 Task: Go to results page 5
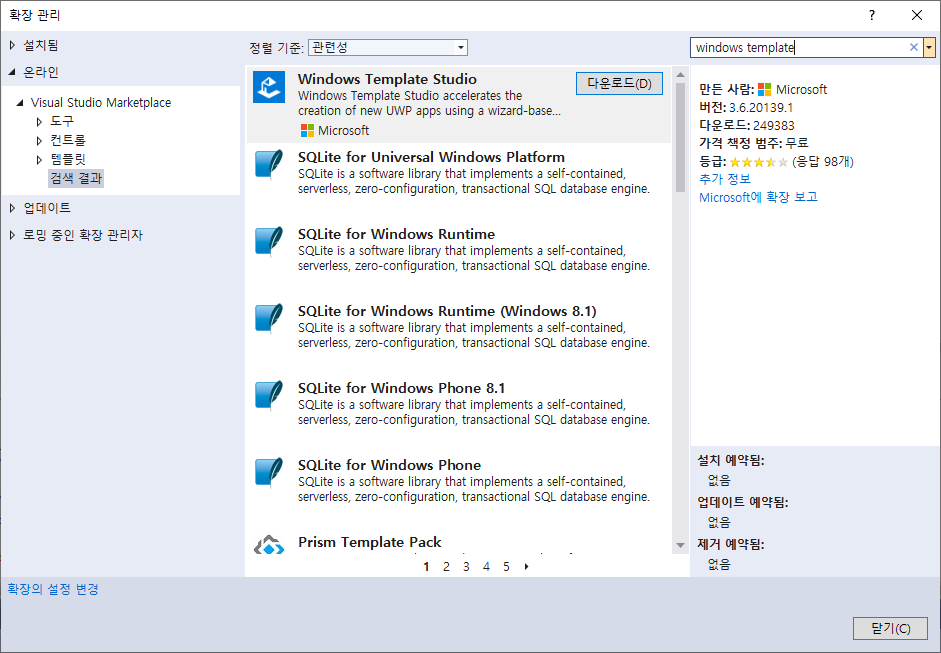[507, 567]
